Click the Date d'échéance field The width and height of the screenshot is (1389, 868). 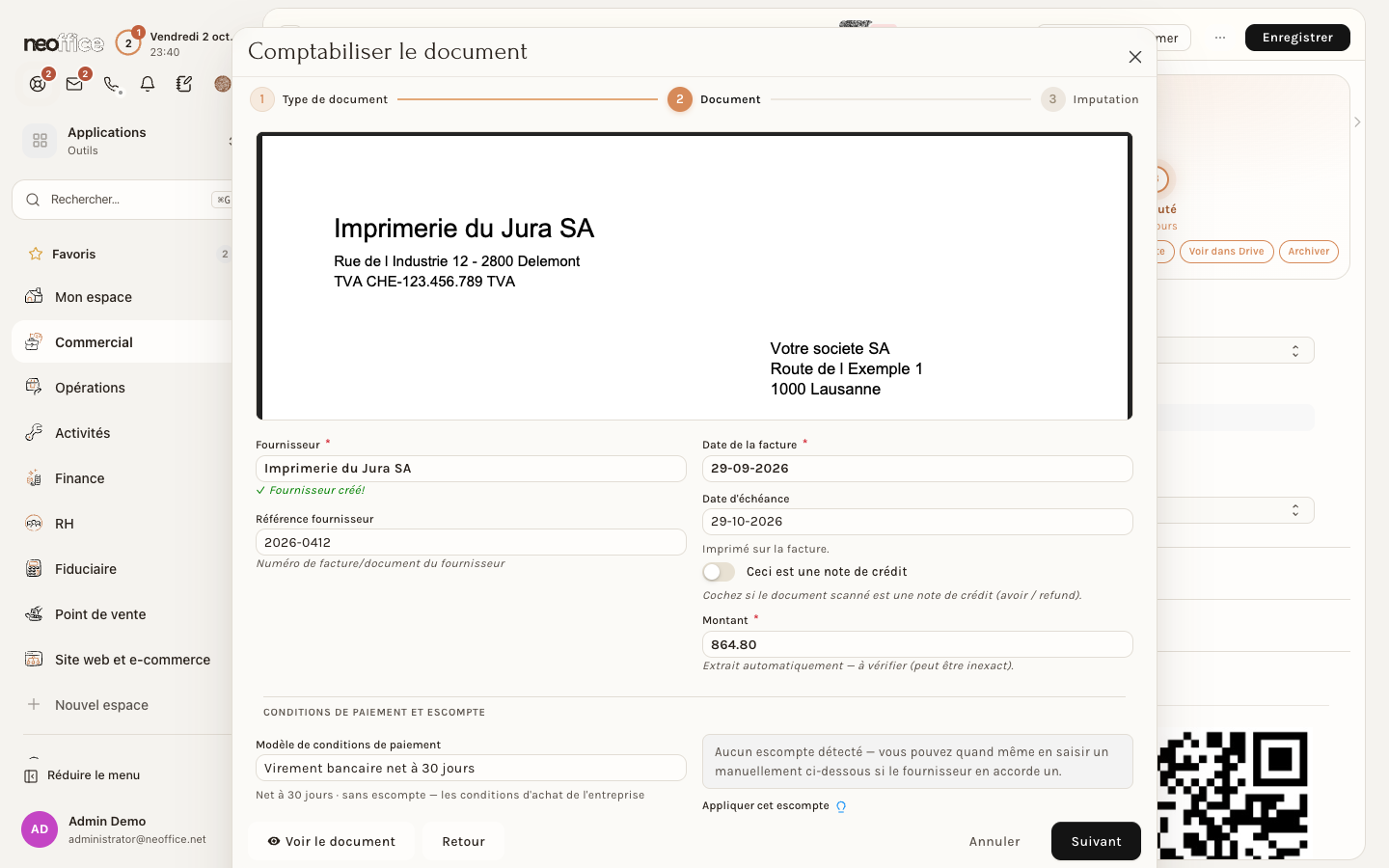(917, 522)
